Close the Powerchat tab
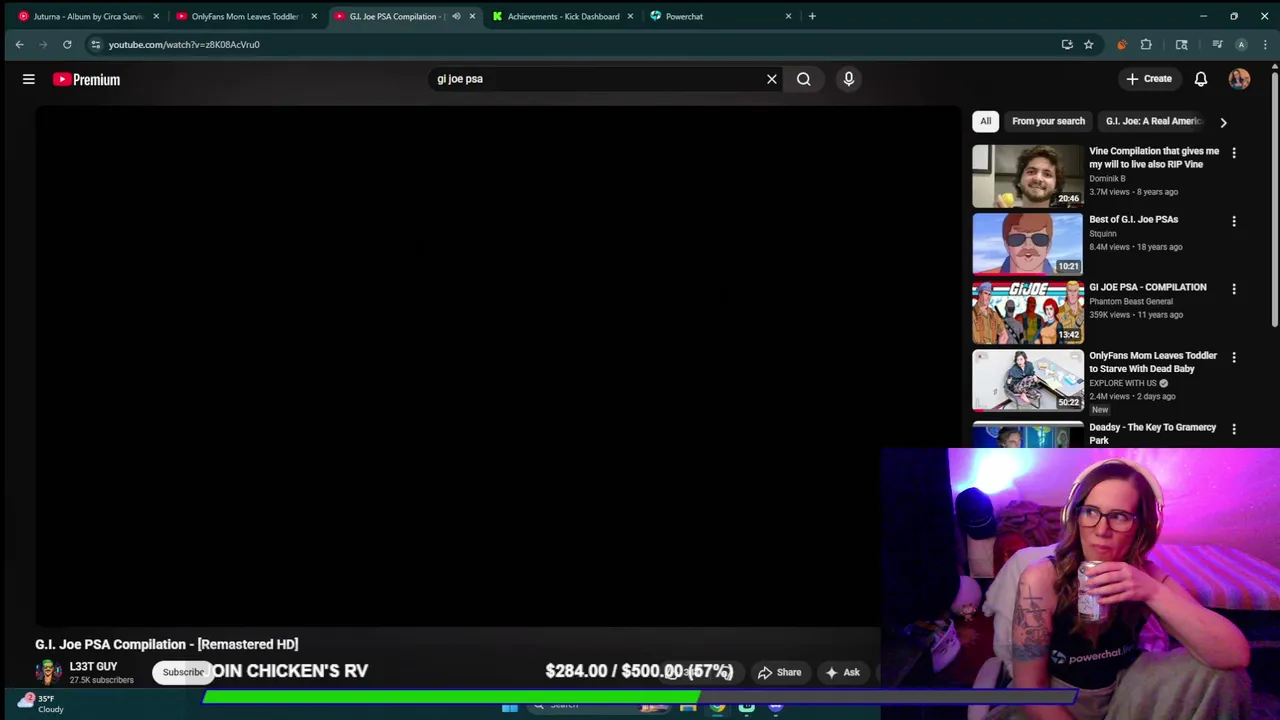This screenshot has width=1280, height=720. coord(788,16)
